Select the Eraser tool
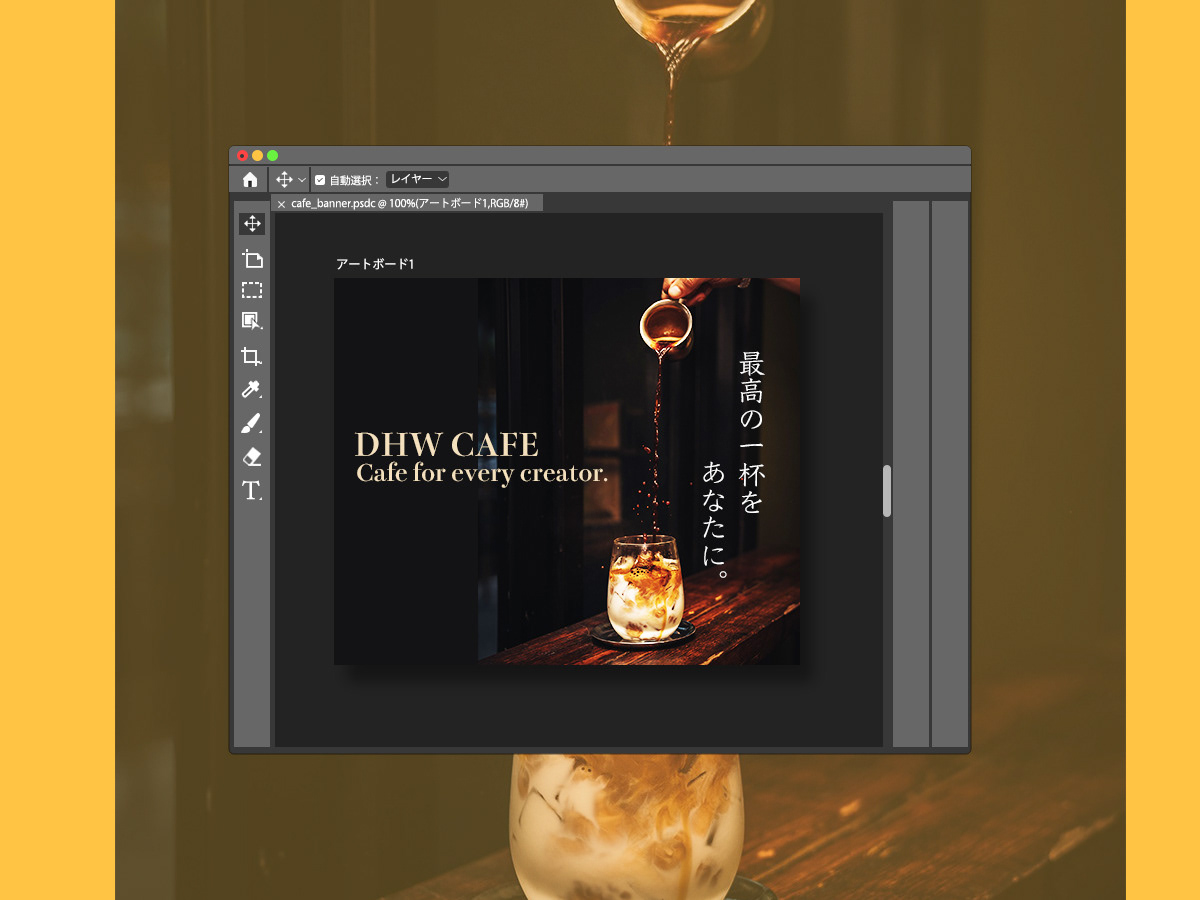Image resolution: width=1200 pixels, height=900 pixels. pyautogui.click(x=252, y=457)
